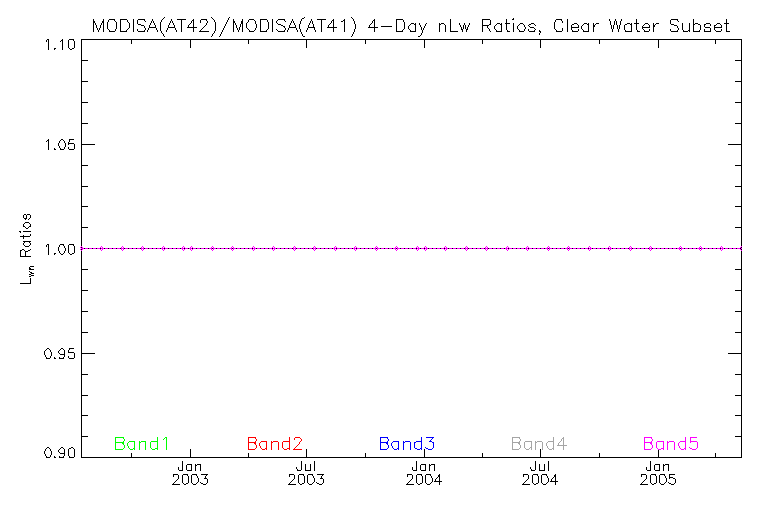Click the x-axis label Jan 2005

(x=658, y=473)
